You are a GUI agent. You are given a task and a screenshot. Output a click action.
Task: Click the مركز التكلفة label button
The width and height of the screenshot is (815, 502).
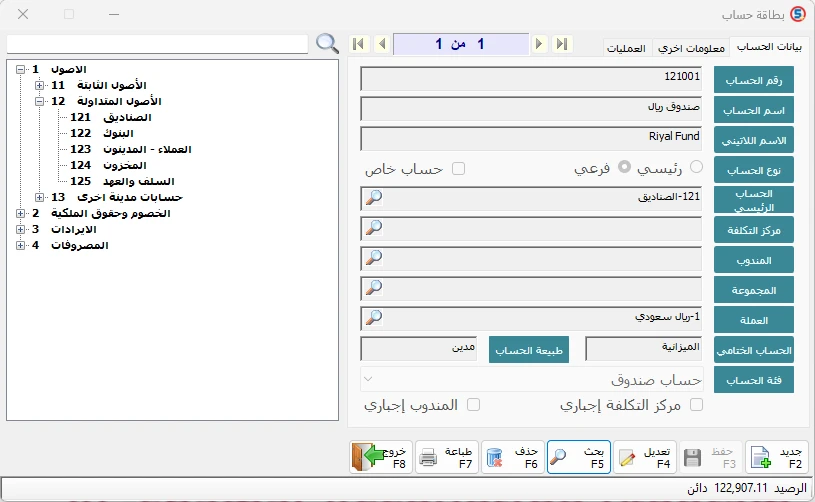(754, 230)
